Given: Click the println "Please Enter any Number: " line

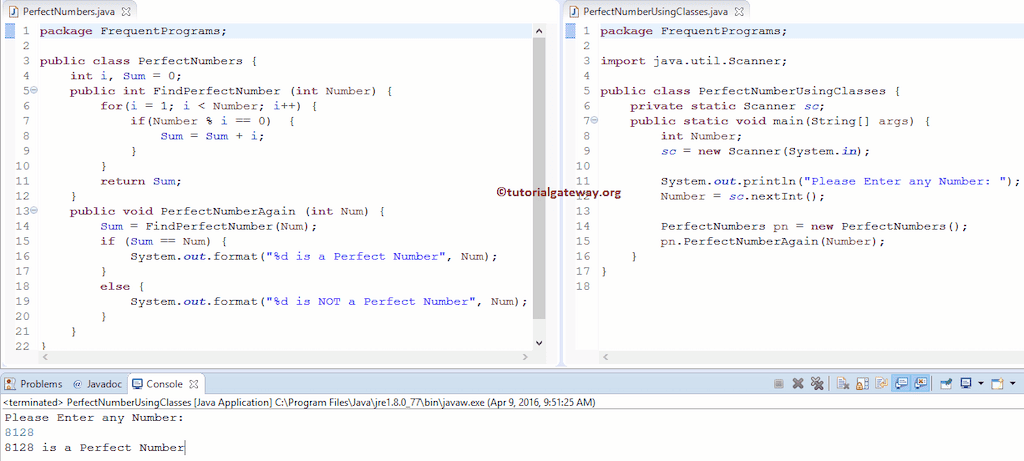Looking at the screenshot, I should tap(840, 181).
